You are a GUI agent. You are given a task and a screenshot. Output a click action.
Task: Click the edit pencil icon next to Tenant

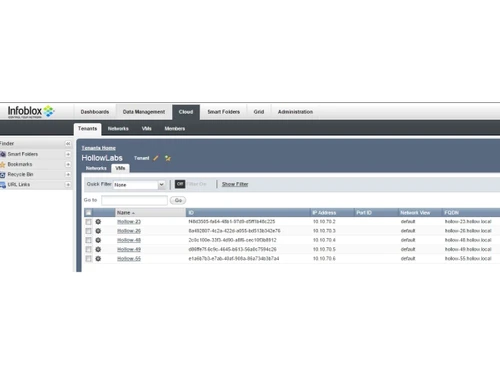pos(156,158)
